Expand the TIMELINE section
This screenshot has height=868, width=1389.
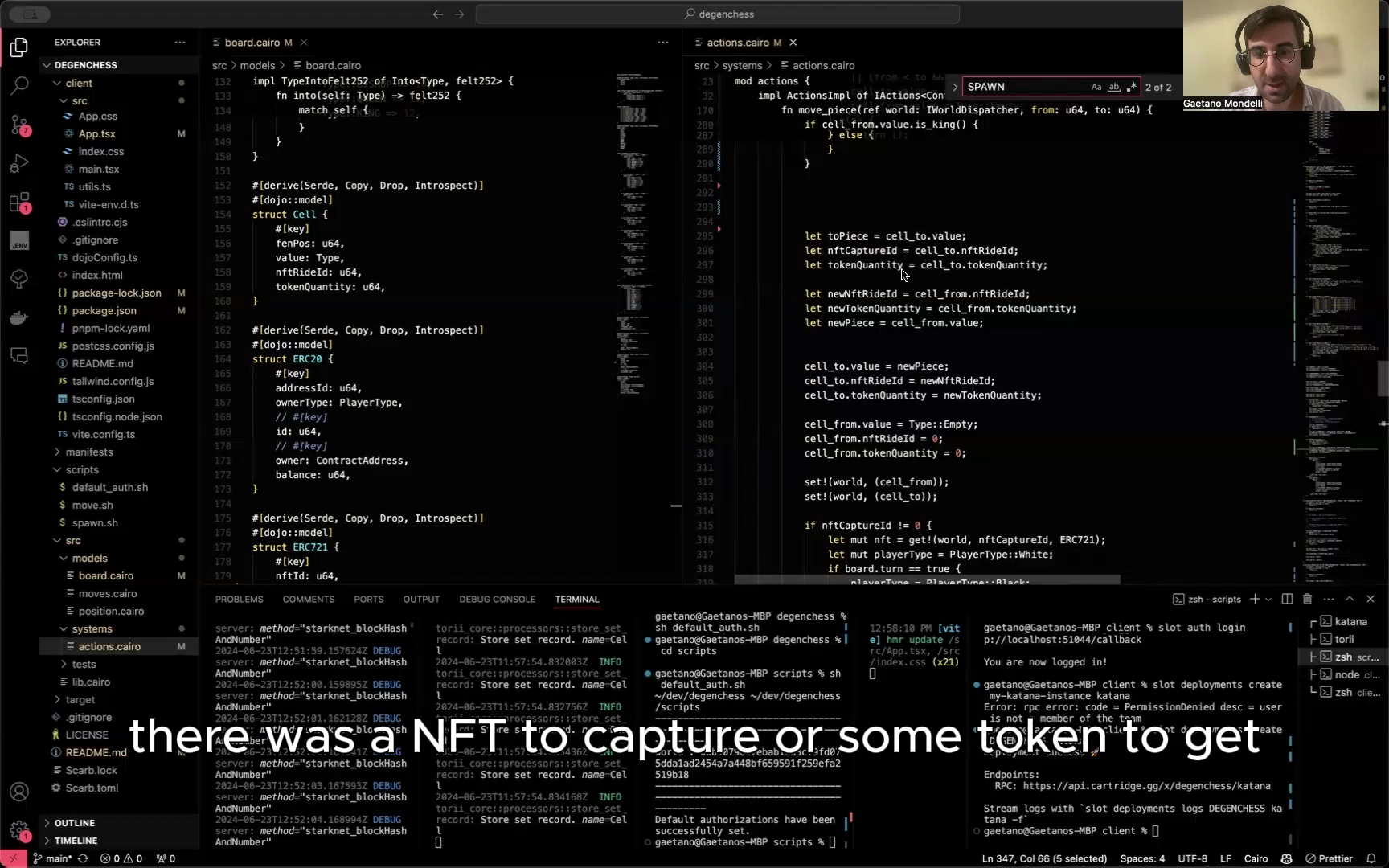pyautogui.click(x=76, y=841)
